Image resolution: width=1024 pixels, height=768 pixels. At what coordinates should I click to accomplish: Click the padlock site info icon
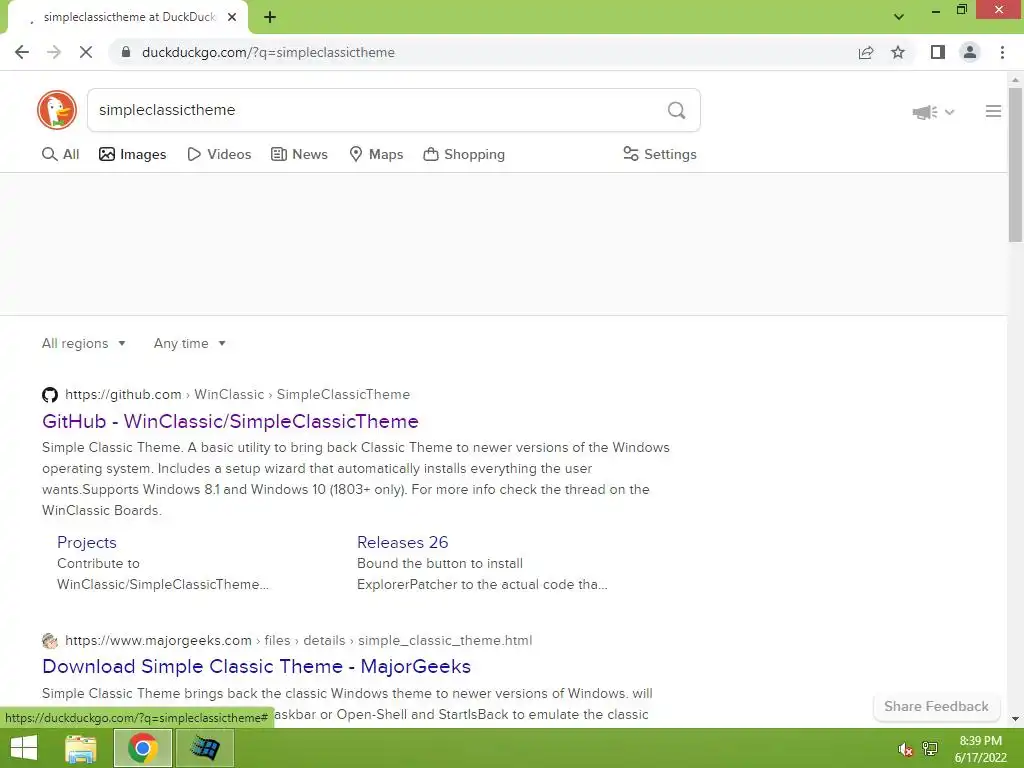[x=126, y=52]
